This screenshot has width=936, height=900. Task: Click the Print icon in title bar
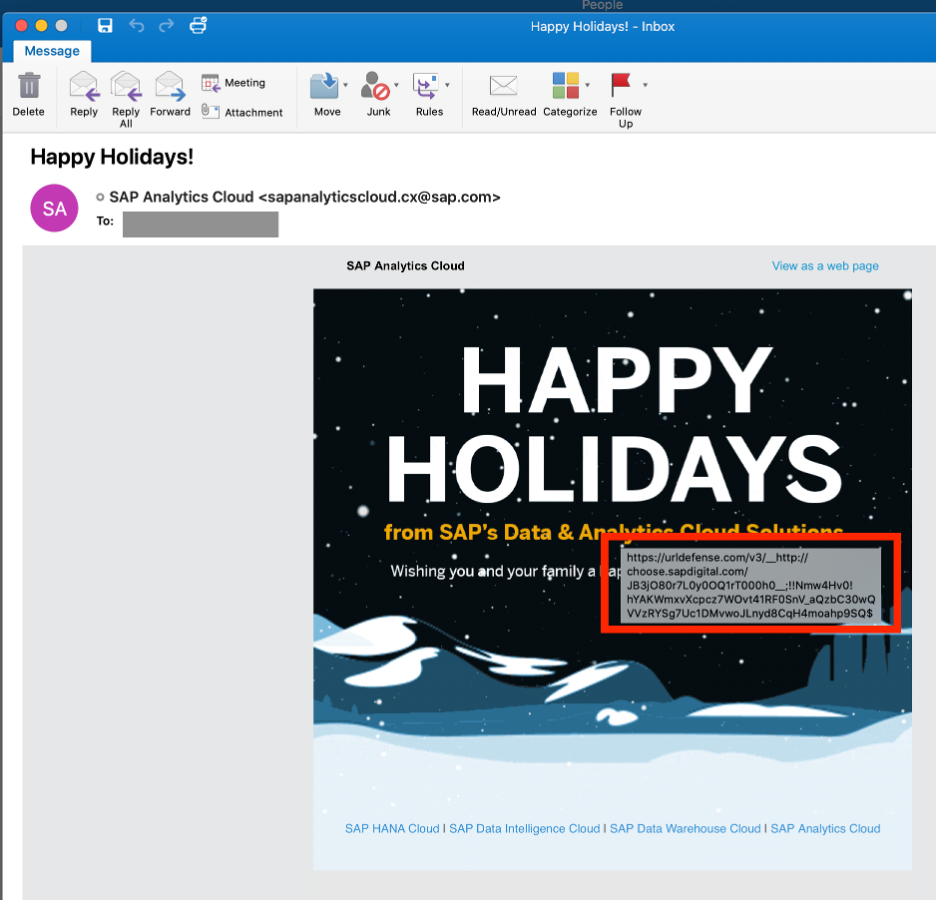point(198,26)
